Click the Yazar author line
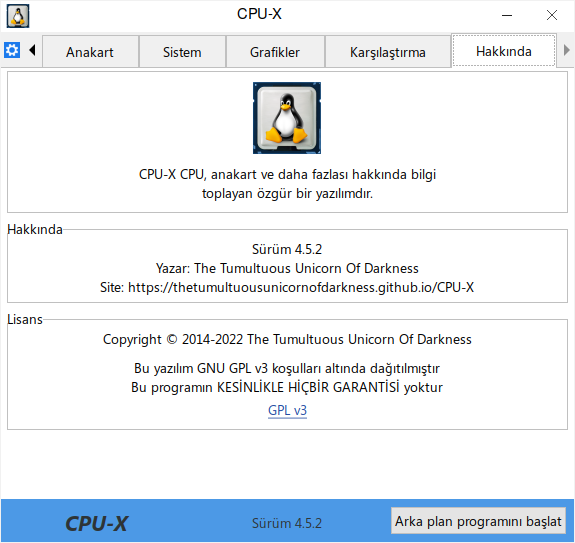Image resolution: width=575 pixels, height=543 pixels. click(287, 268)
